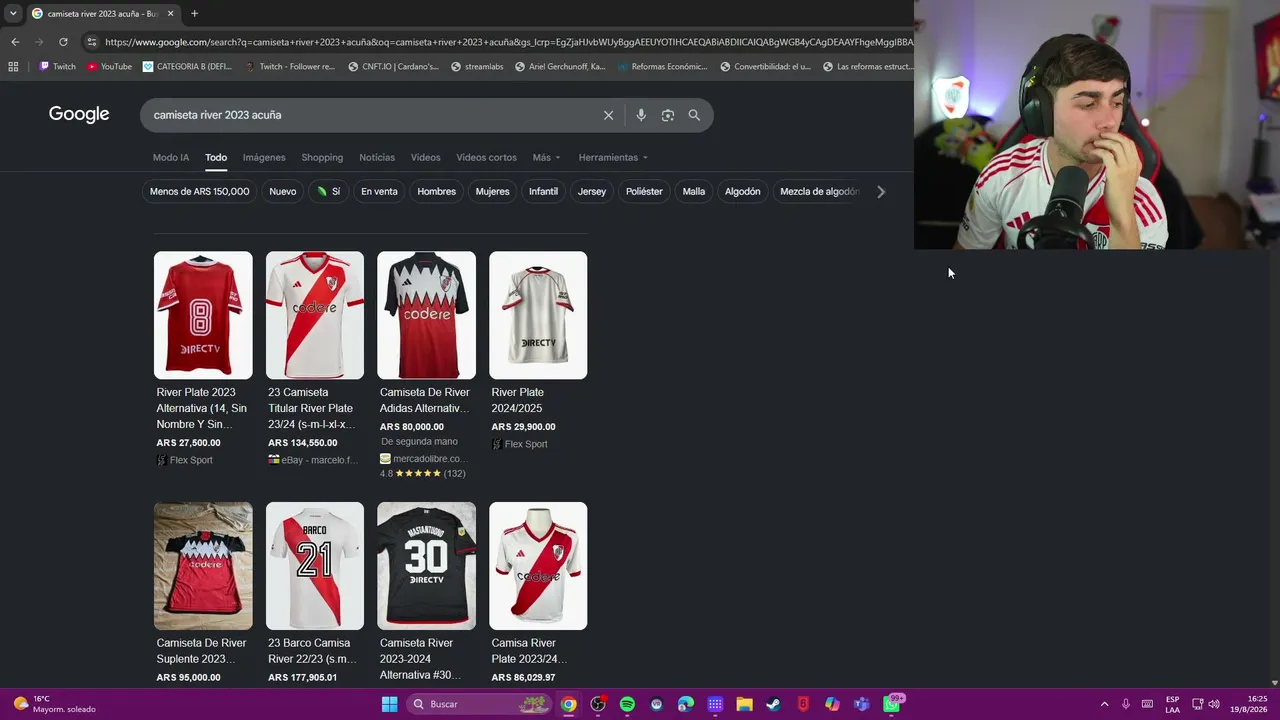Toggle the brand 'Sí' filter chip
This screenshot has height=720, width=1280.
click(x=329, y=191)
